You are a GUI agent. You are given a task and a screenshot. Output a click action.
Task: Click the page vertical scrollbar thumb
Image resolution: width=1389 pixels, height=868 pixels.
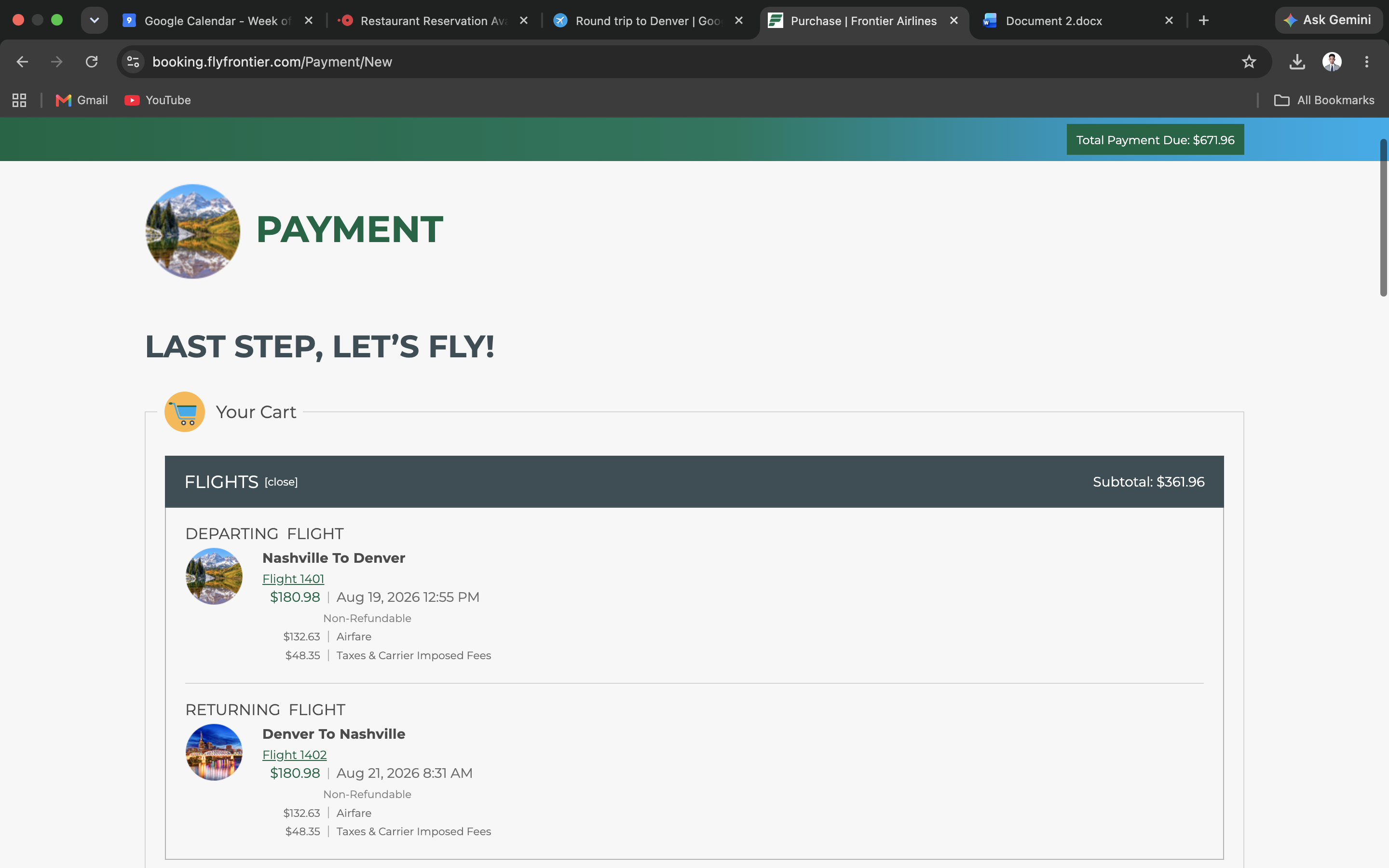click(1383, 218)
